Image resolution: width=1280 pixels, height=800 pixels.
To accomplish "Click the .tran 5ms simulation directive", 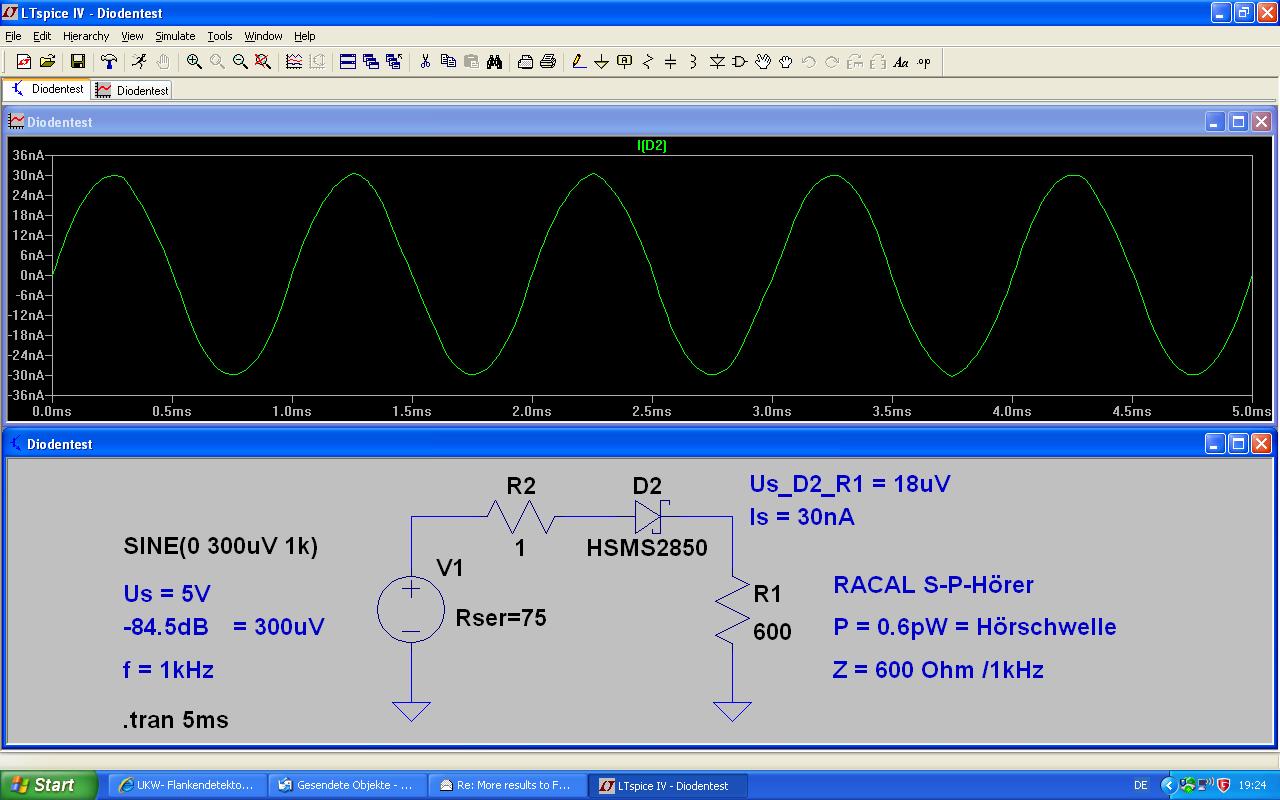I will pyautogui.click(x=176, y=720).
